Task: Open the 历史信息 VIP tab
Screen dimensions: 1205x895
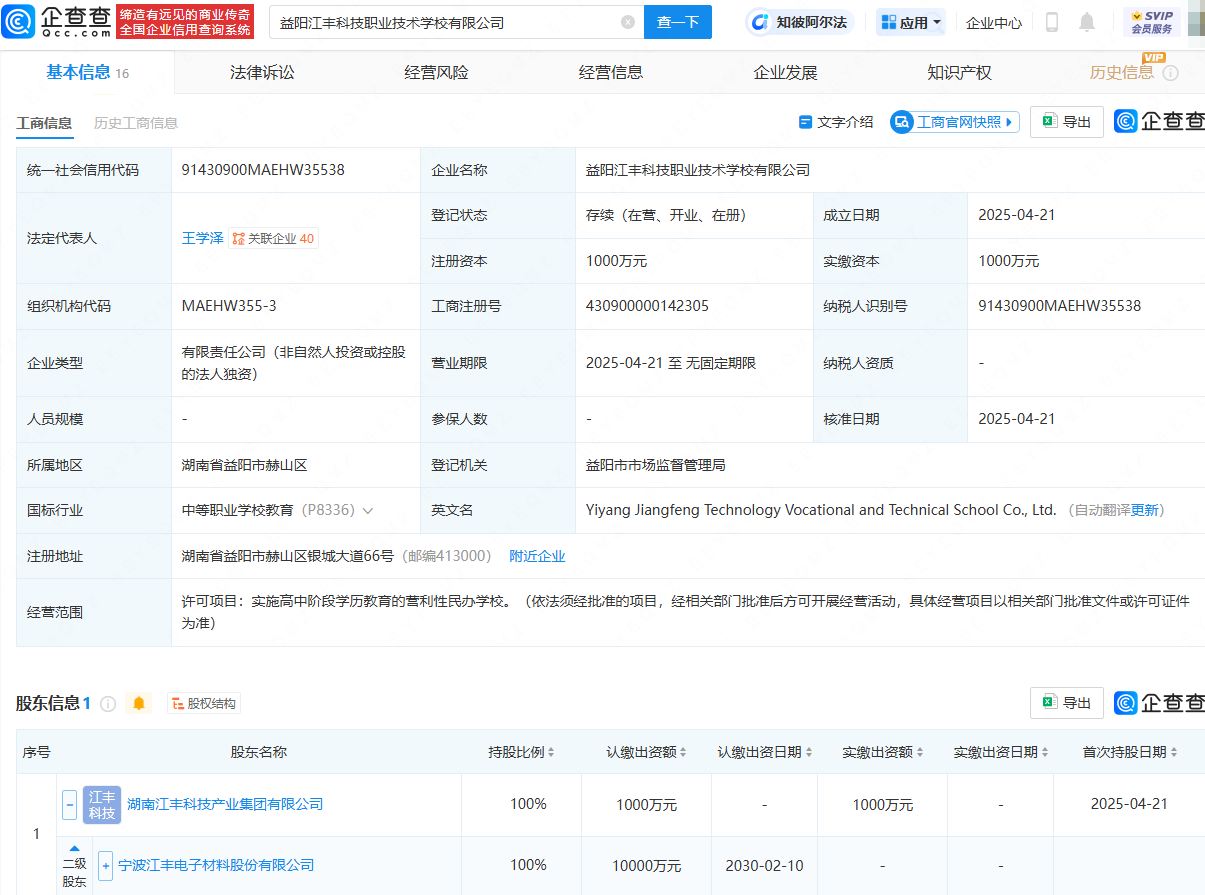Action: pyautogui.click(x=1121, y=72)
